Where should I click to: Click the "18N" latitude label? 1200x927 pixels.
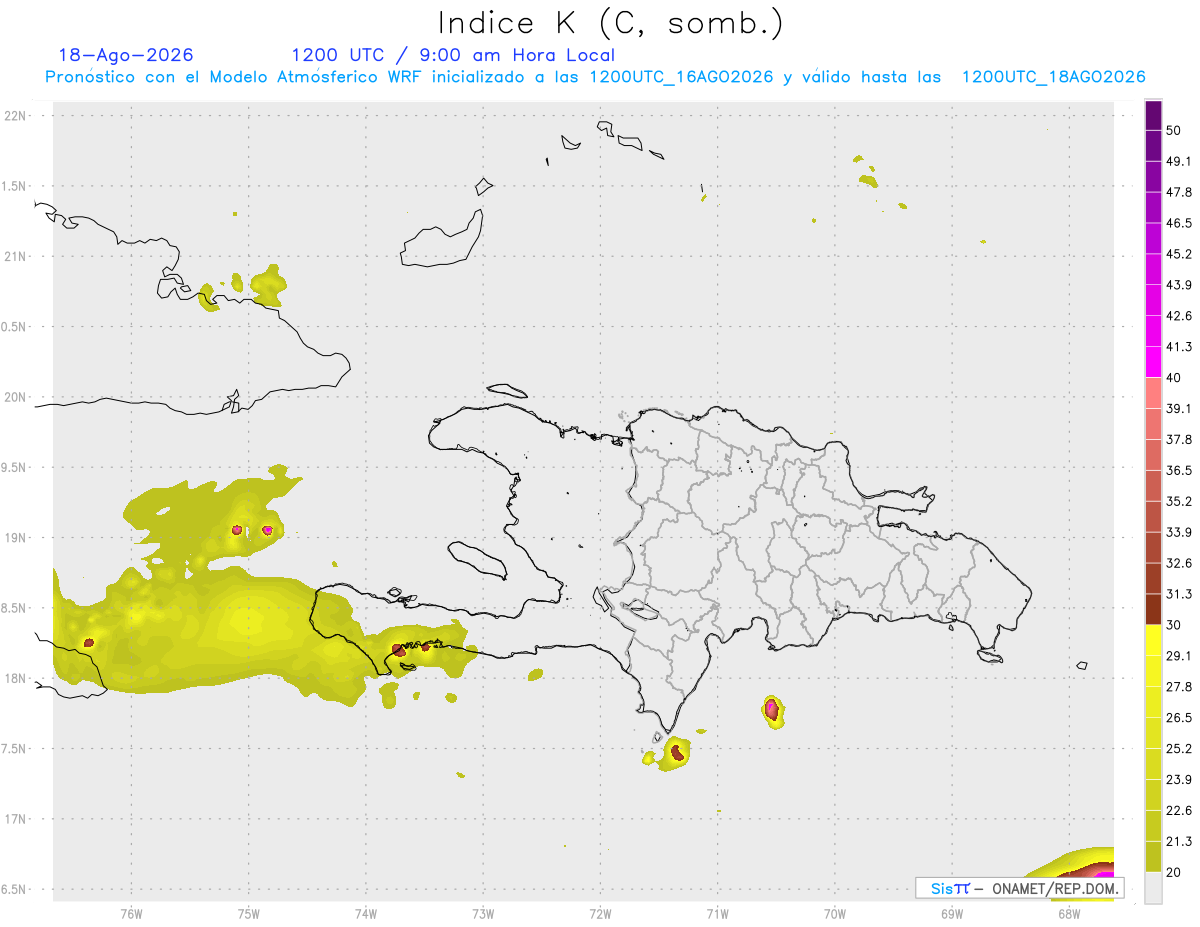16,678
